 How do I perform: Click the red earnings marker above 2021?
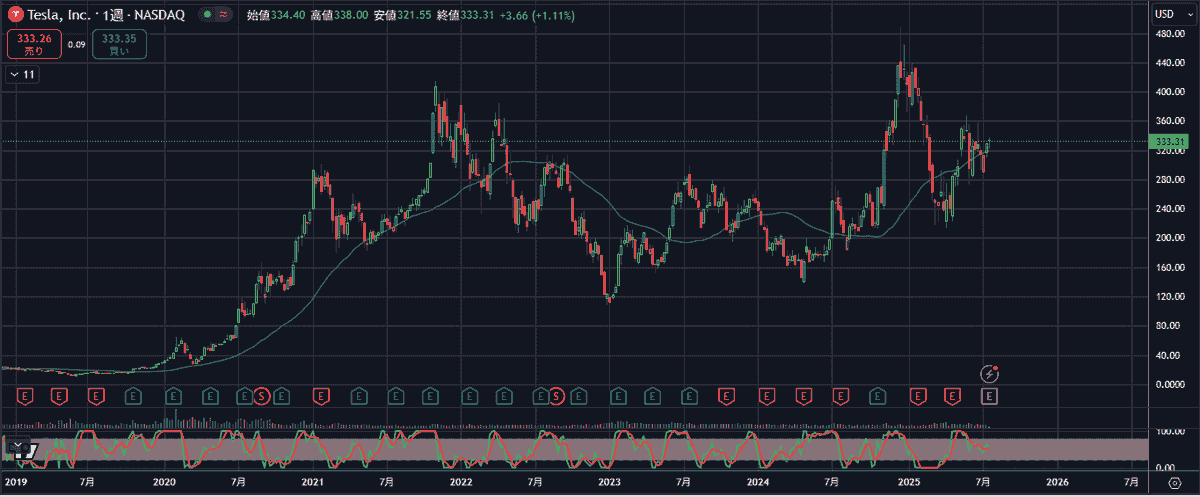(x=320, y=397)
